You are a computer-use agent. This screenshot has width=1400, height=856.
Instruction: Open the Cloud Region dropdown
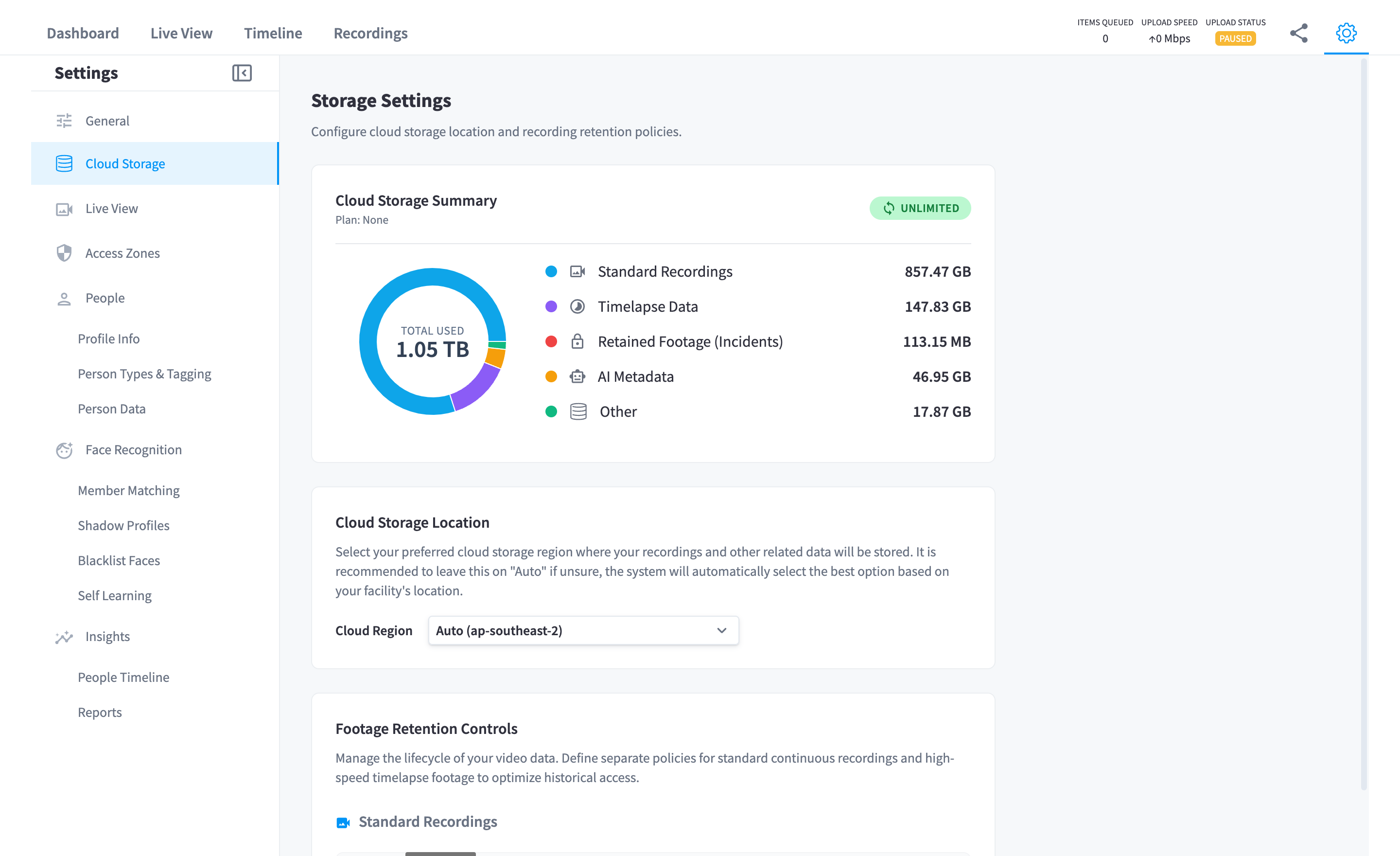[x=583, y=630]
